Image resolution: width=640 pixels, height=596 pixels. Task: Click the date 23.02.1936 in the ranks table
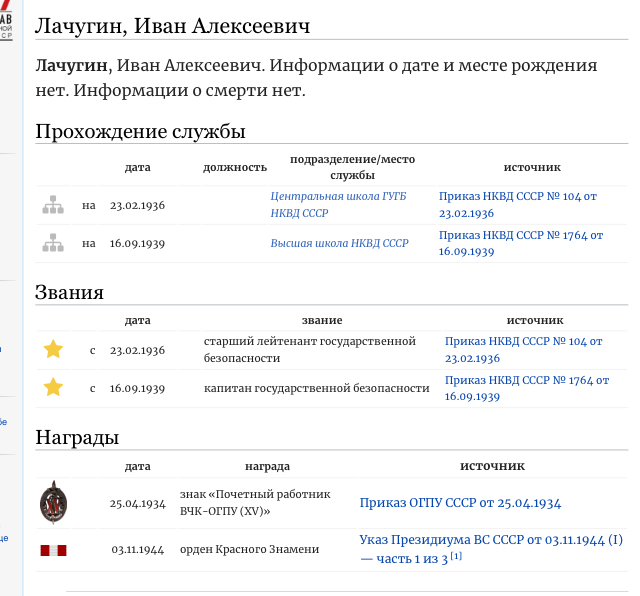[x=138, y=350]
